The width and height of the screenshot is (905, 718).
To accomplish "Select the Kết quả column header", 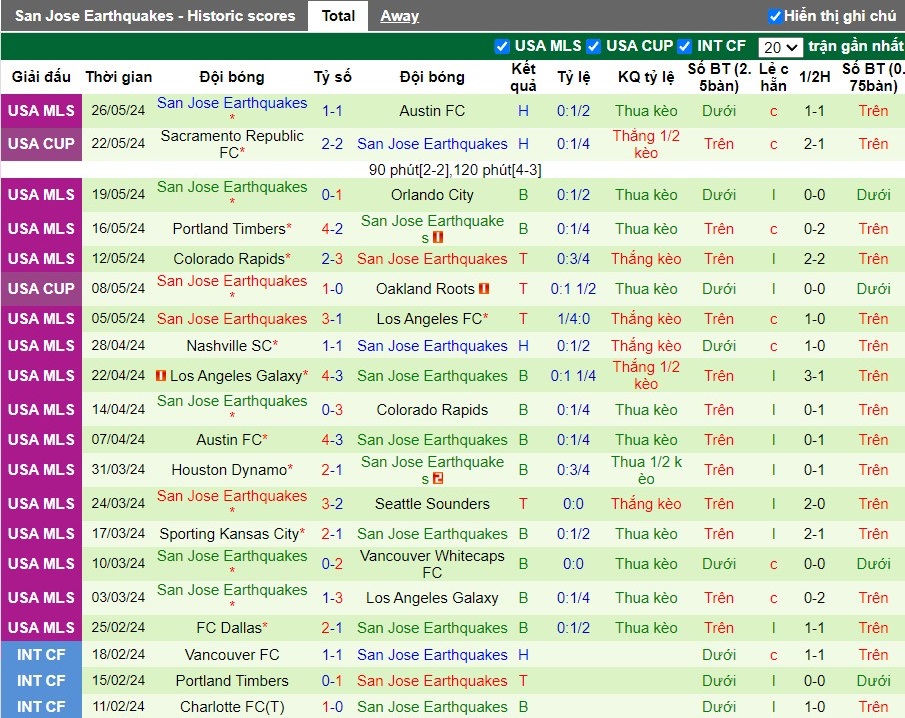I will pyautogui.click(x=523, y=77).
